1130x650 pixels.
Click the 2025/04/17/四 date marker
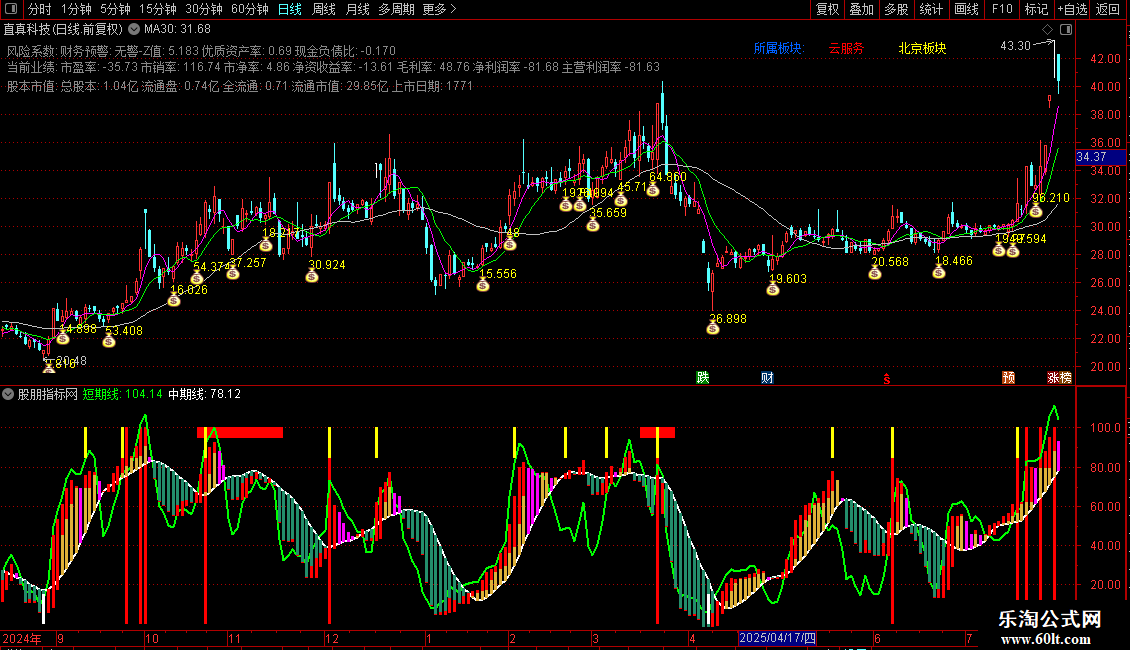coord(777,638)
